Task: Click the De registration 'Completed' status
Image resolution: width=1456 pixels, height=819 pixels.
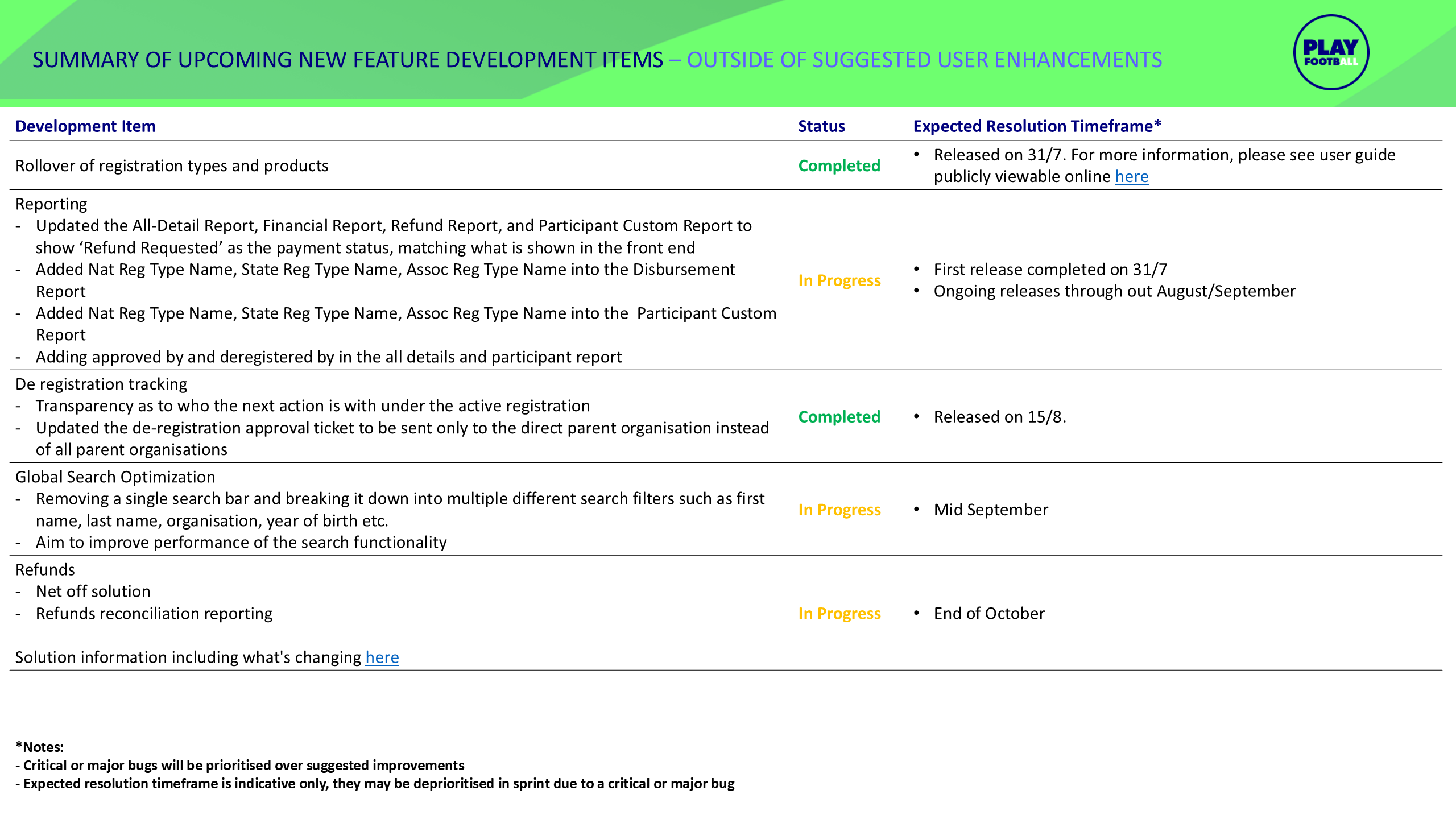Action: tap(839, 417)
